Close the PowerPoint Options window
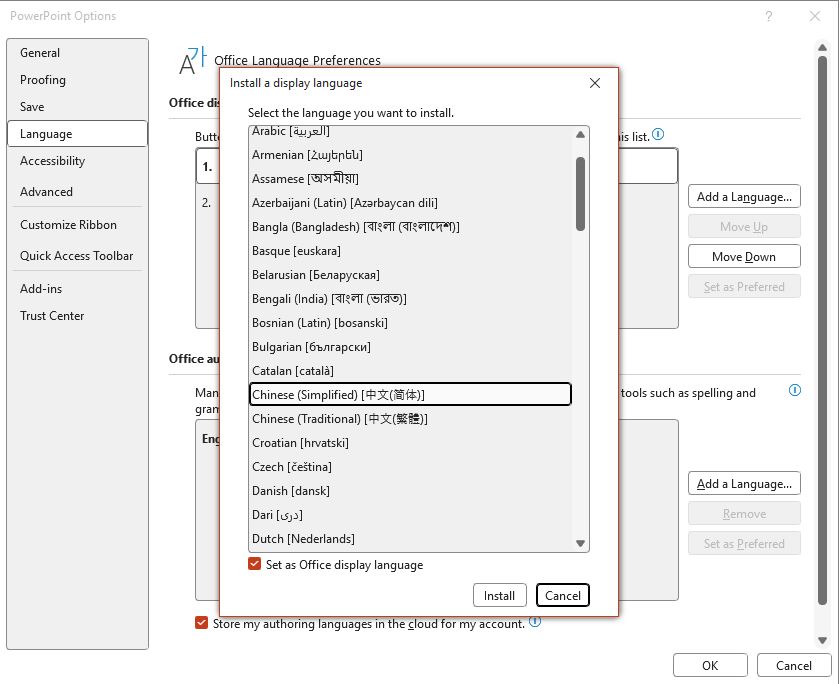 point(814,16)
